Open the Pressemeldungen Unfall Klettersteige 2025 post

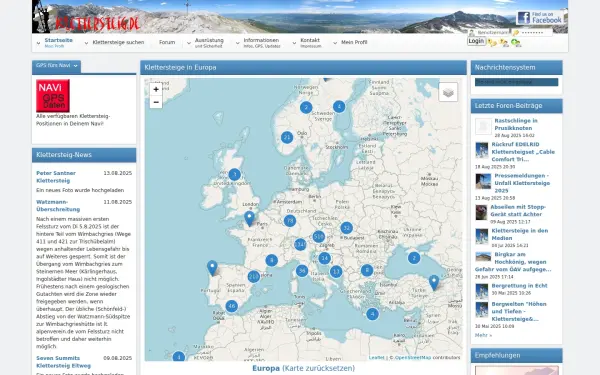coord(522,183)
